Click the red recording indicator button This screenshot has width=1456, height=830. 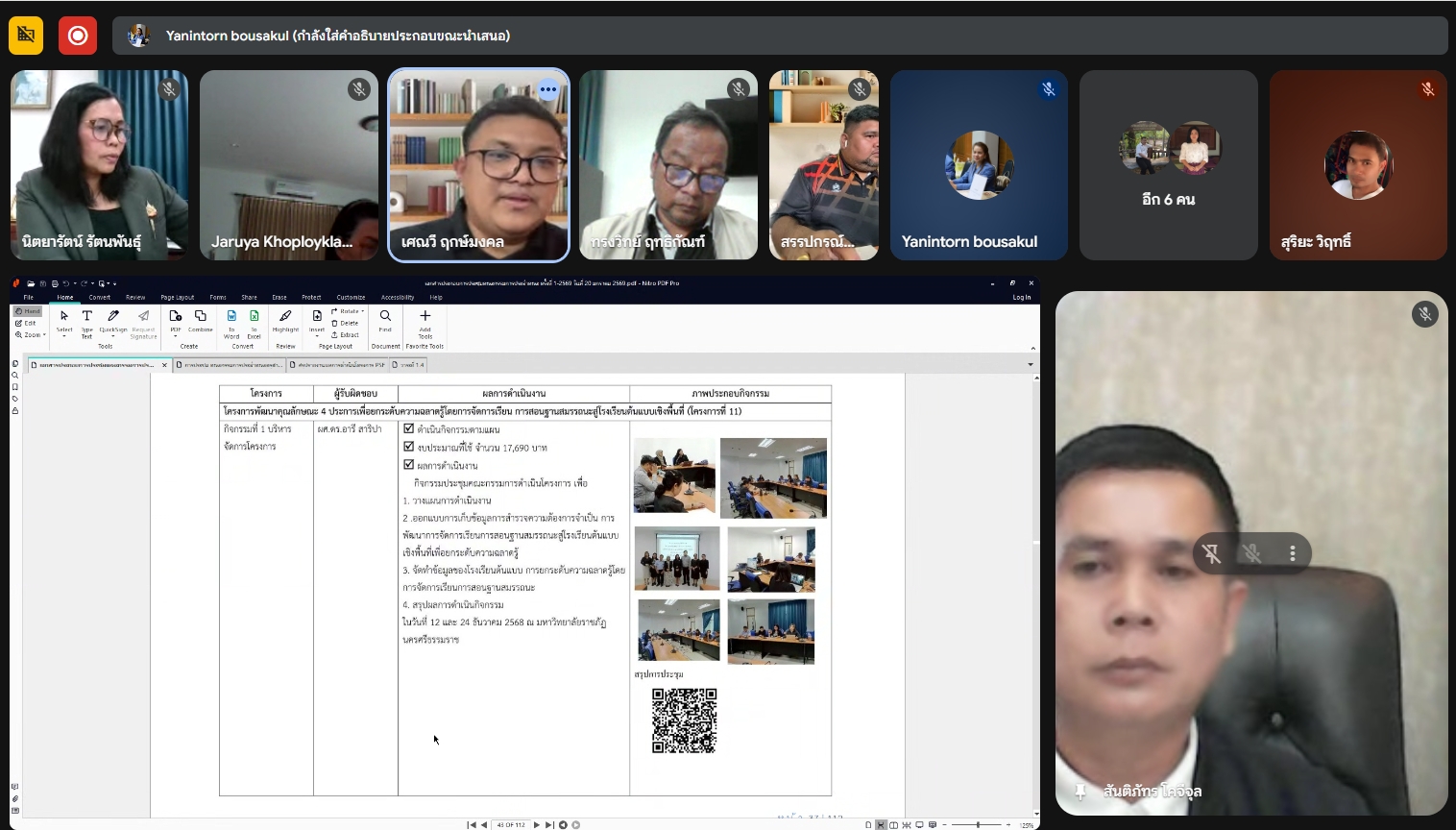click(x=78, y=36)
